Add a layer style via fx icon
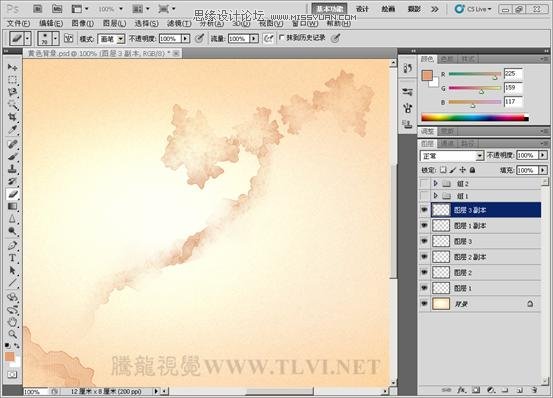This screenshot has width=553, height=398. tap(461, 390)
